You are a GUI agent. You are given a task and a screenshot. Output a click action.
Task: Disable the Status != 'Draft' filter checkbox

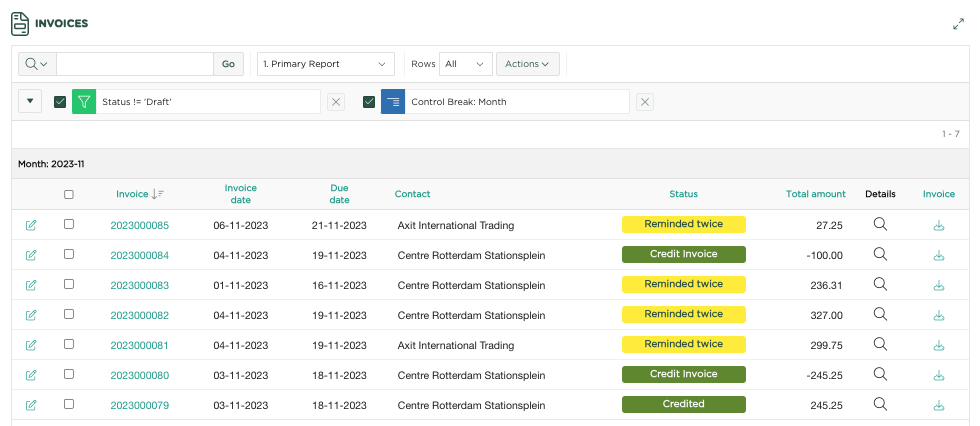[60, 102]
